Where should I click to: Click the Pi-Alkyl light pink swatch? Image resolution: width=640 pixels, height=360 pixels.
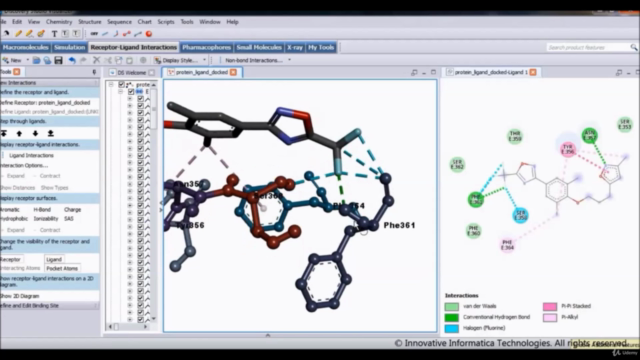(x=550, y=318)
